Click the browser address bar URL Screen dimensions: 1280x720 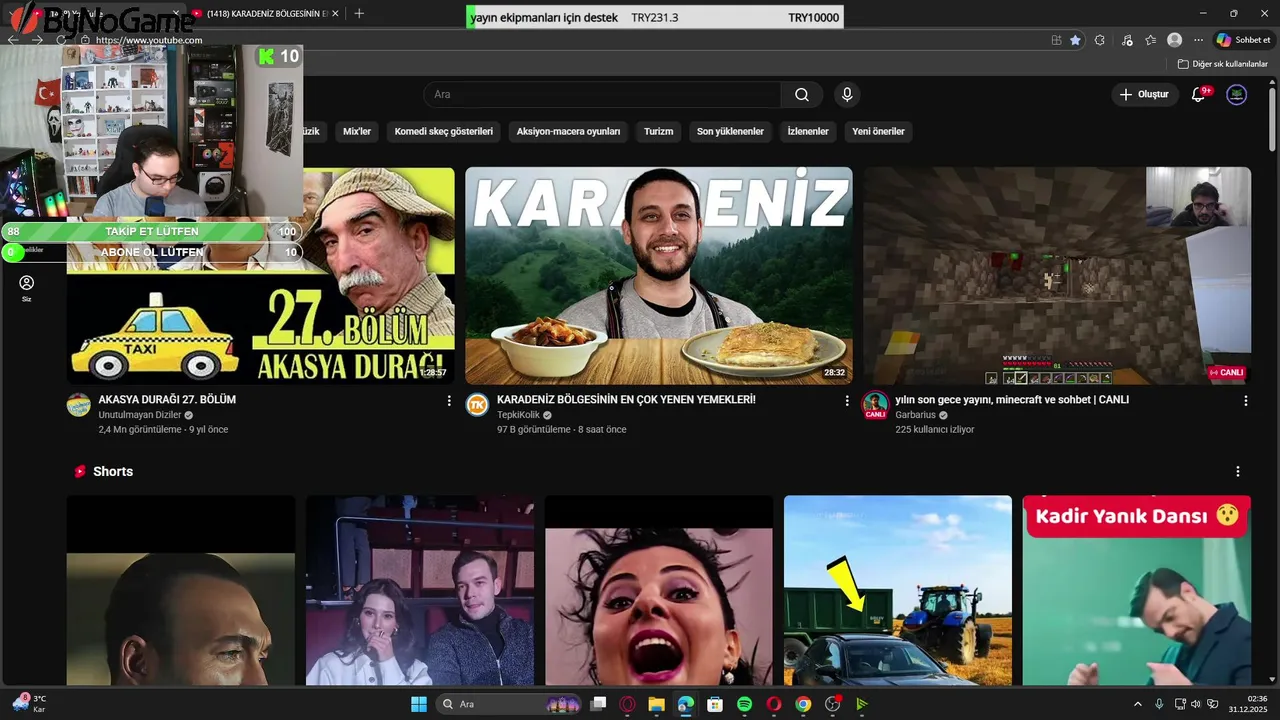pyautogui.click(x=149, y=40)
